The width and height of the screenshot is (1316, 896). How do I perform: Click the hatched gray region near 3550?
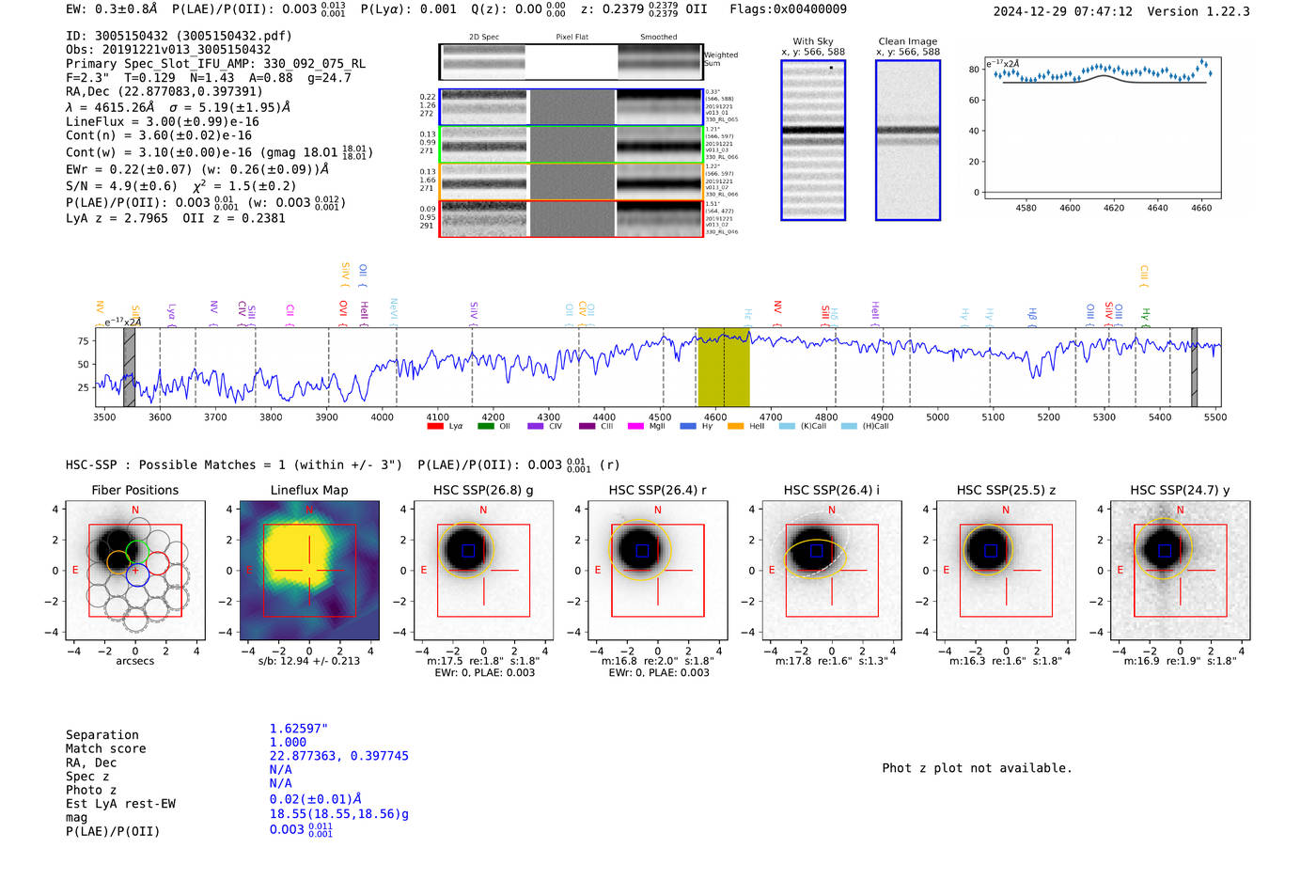point(130,368)
